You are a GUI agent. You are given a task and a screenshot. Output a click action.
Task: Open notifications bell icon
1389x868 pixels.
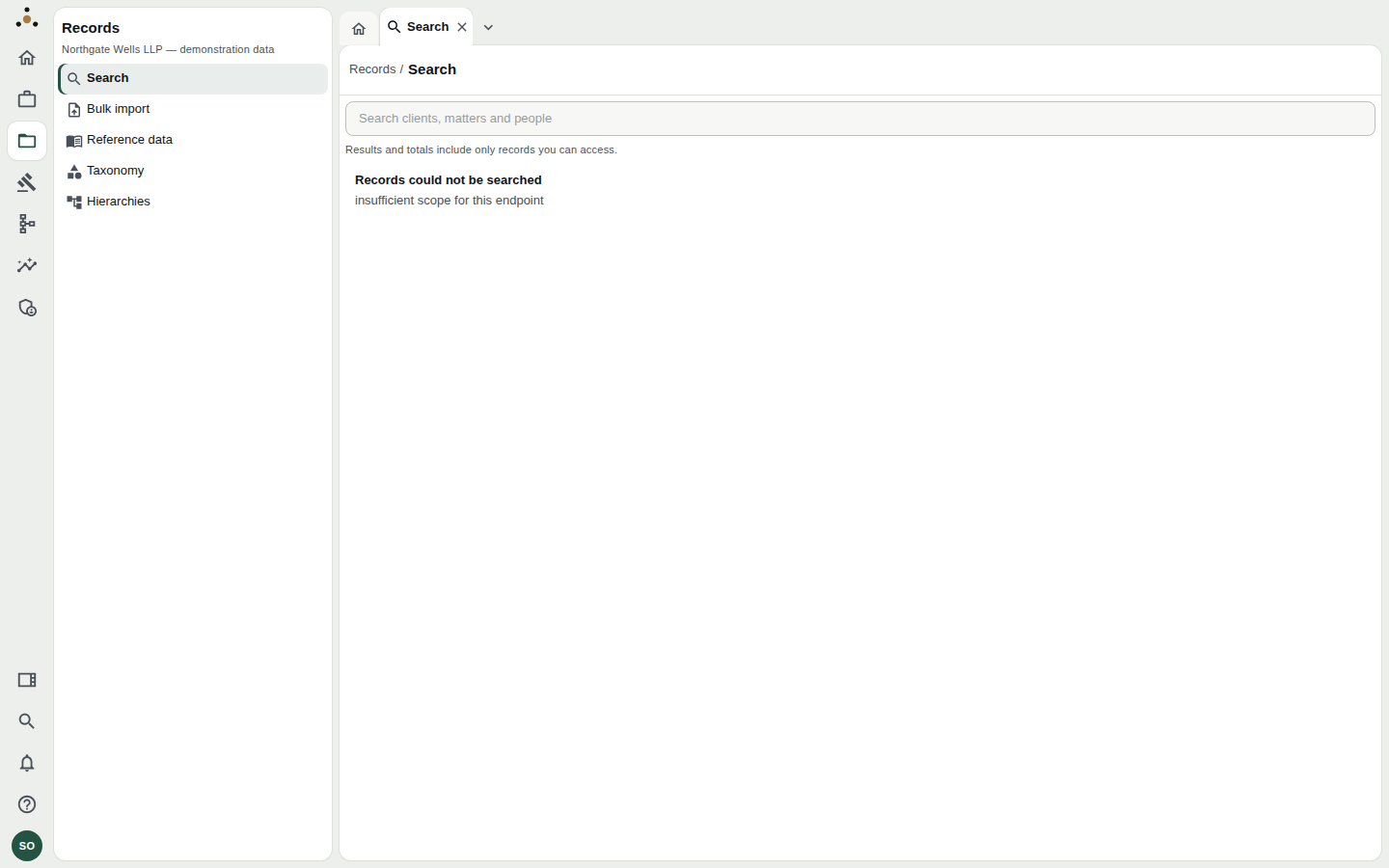tap(27, 763)
